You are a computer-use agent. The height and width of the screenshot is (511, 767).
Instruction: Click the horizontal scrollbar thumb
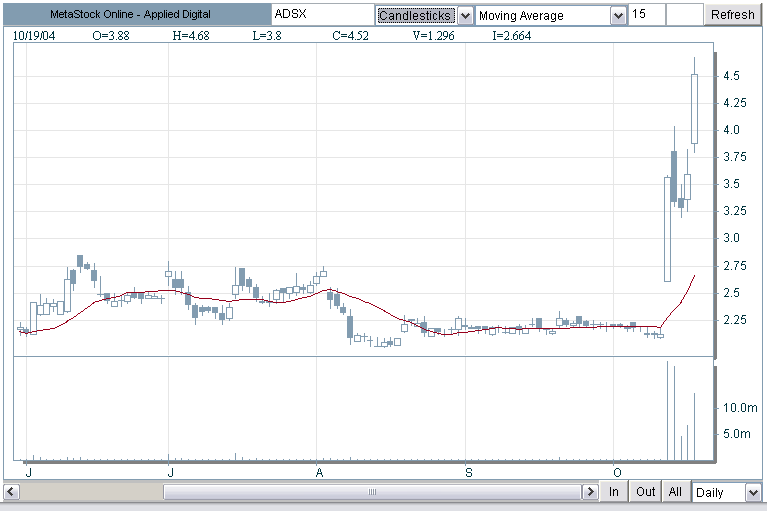click(372, 491)
